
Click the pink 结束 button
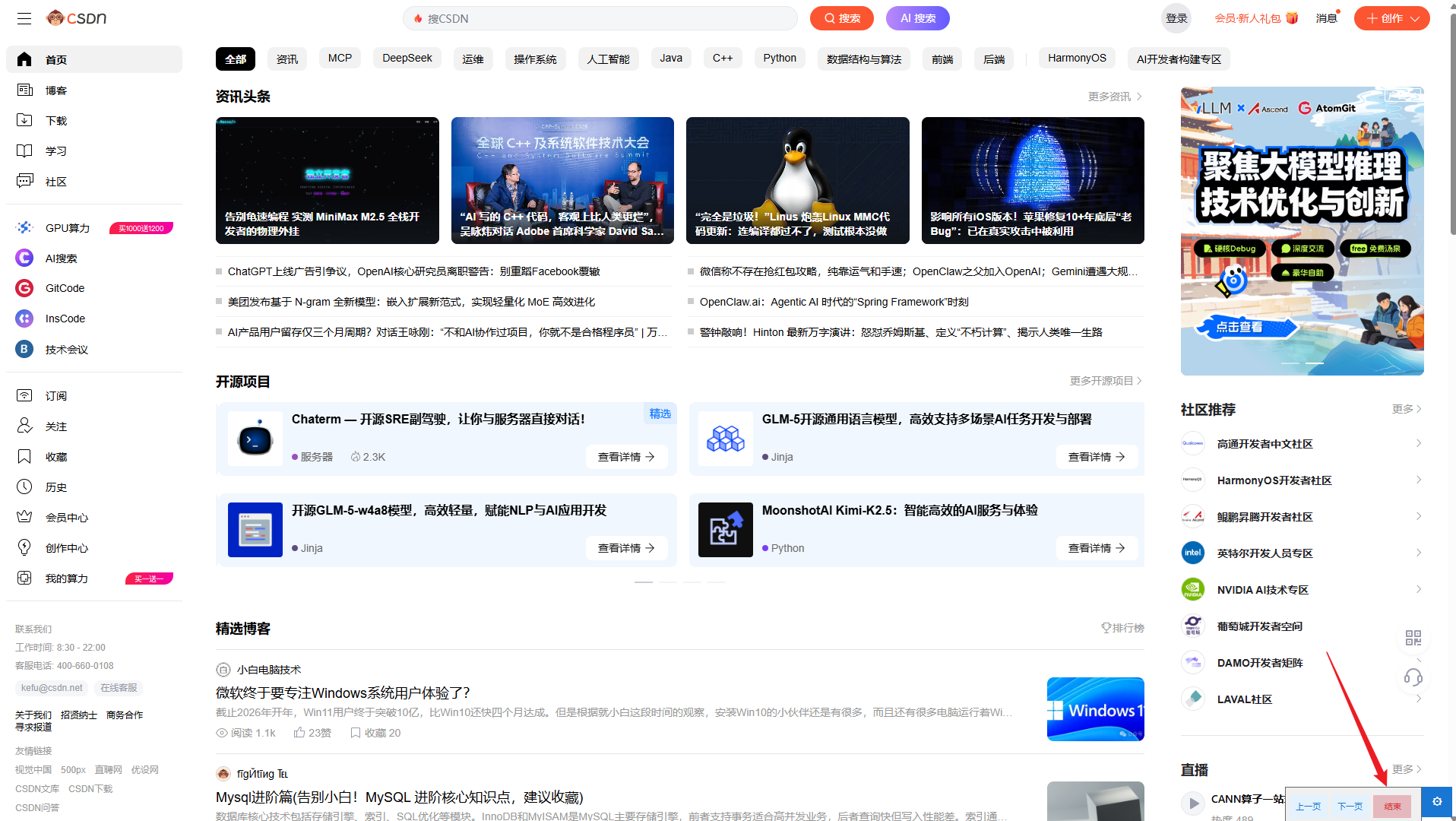tap(1392, 807)
